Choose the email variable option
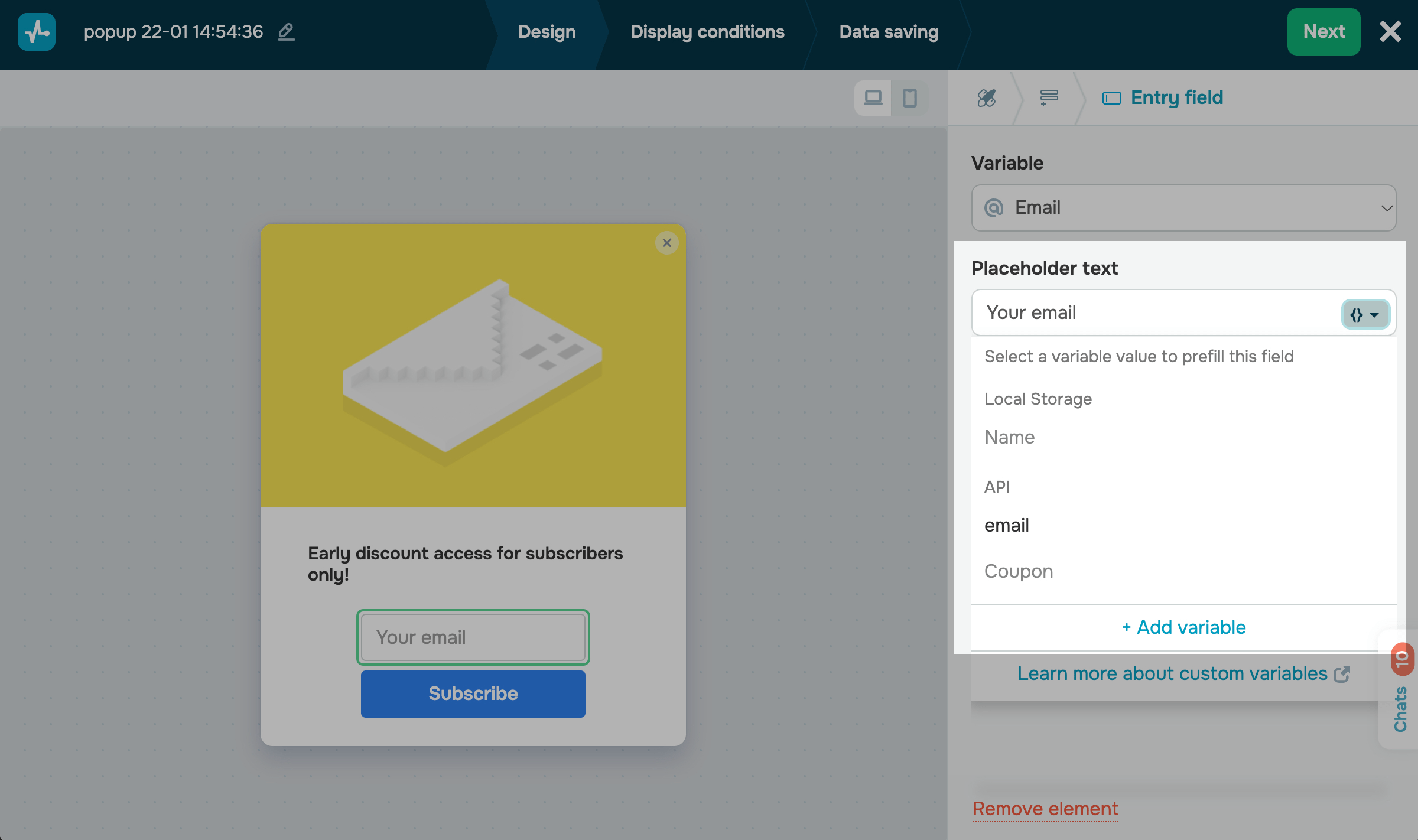Viewport: 1418px width, 840px height. [1007, 525]
